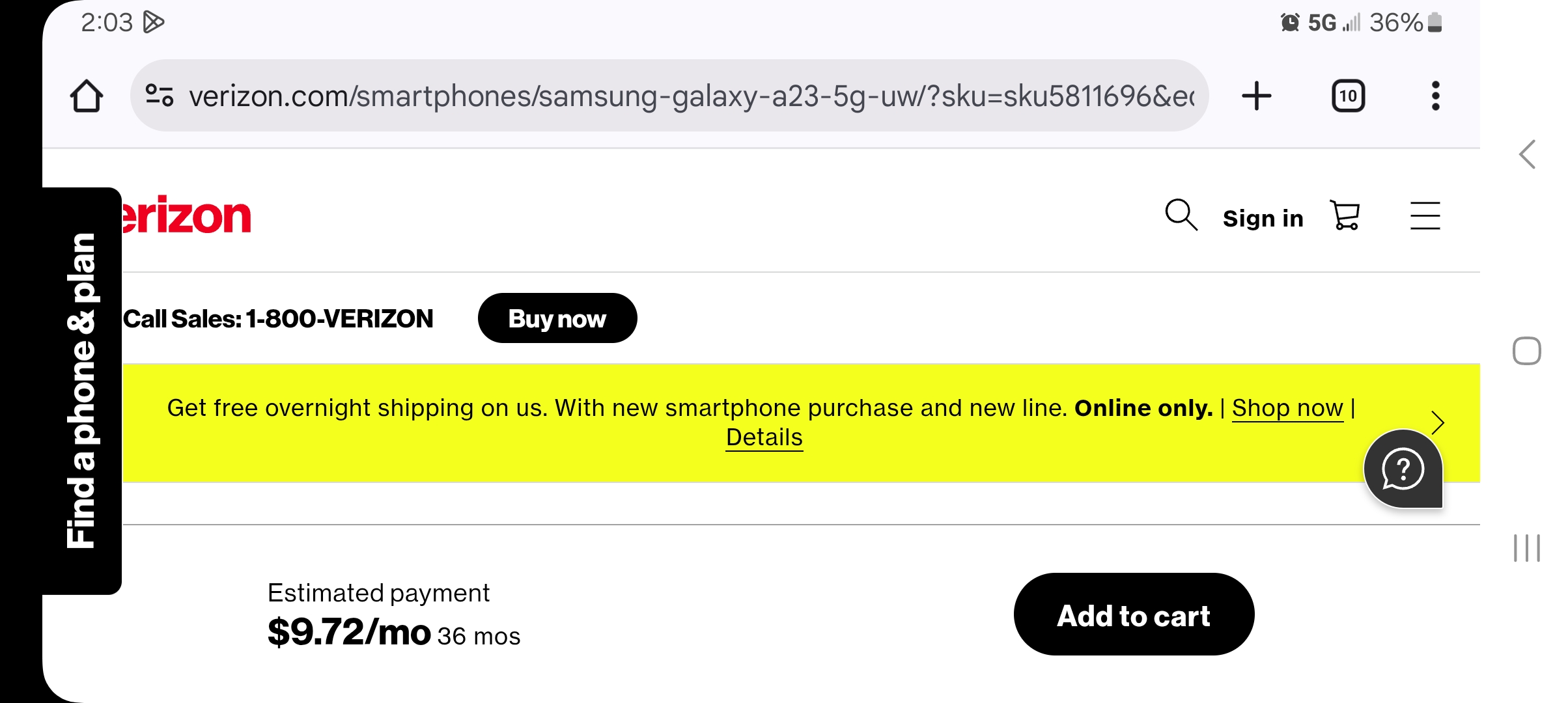
Task: Open browser three-dot overflow menu
Action: click(x=1435, y=96)
